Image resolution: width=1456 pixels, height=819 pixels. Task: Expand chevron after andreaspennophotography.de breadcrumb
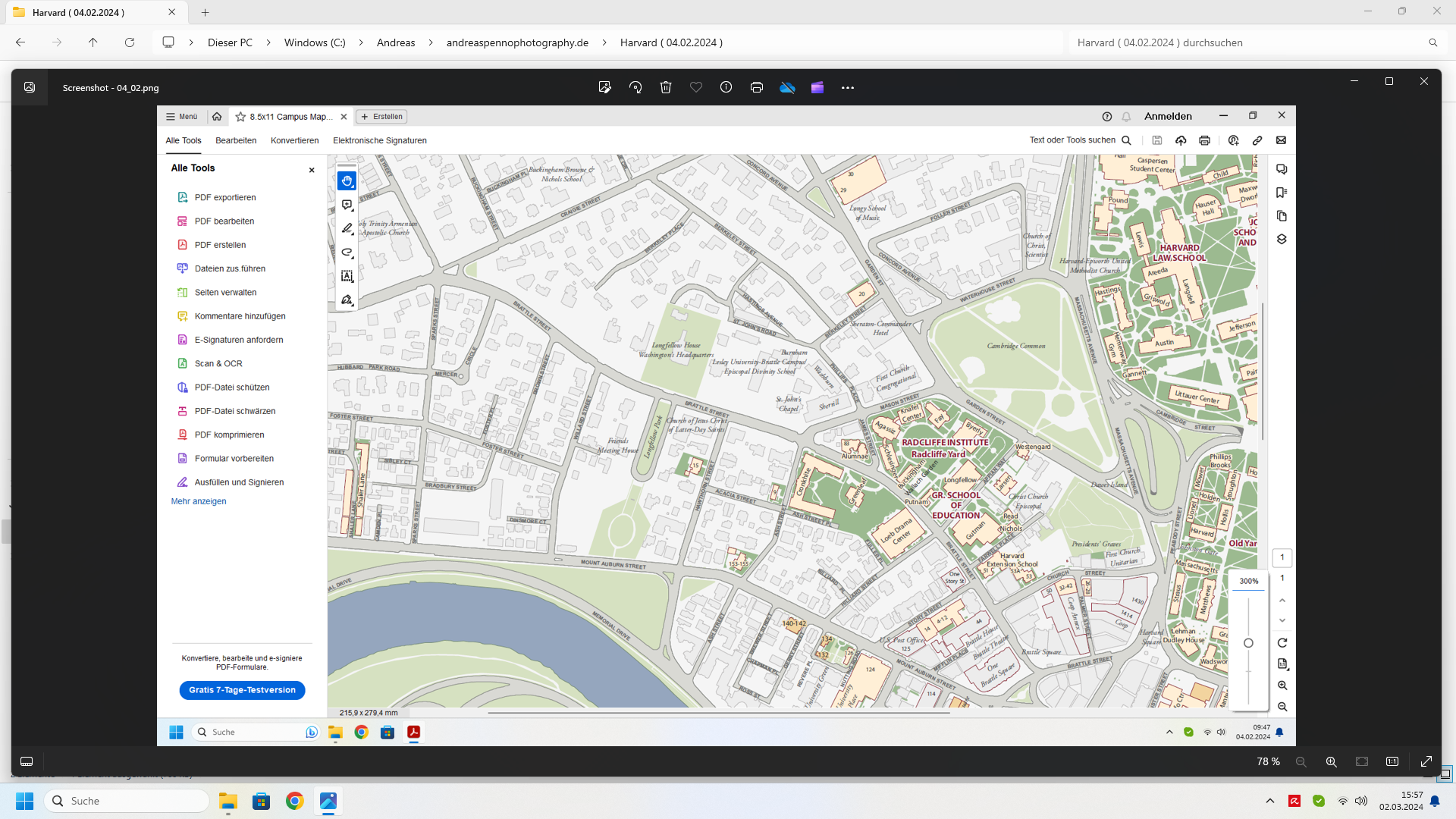click(604, 42)
